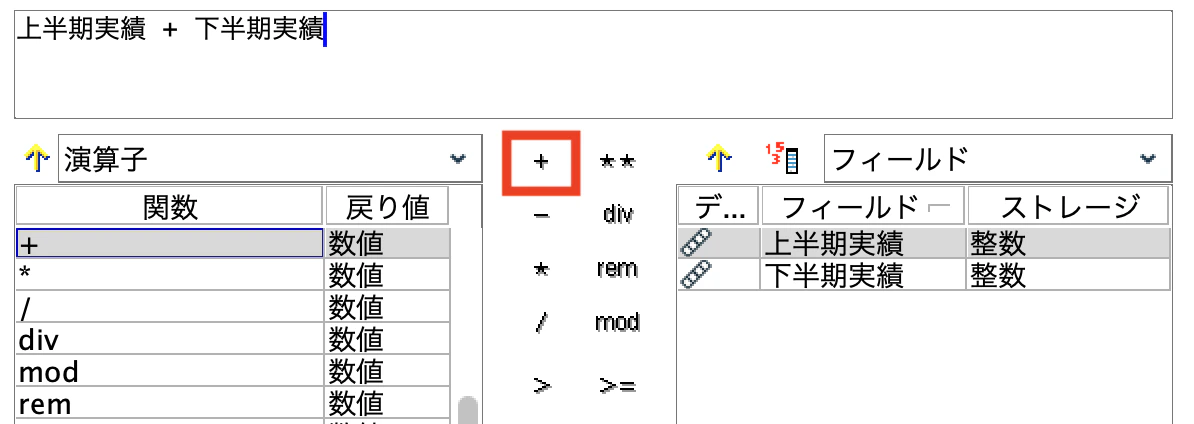Click the multiply (*) operator button
Viewport: 1194px width, 424px height.
pyautogui.click(x=541, y=269)
